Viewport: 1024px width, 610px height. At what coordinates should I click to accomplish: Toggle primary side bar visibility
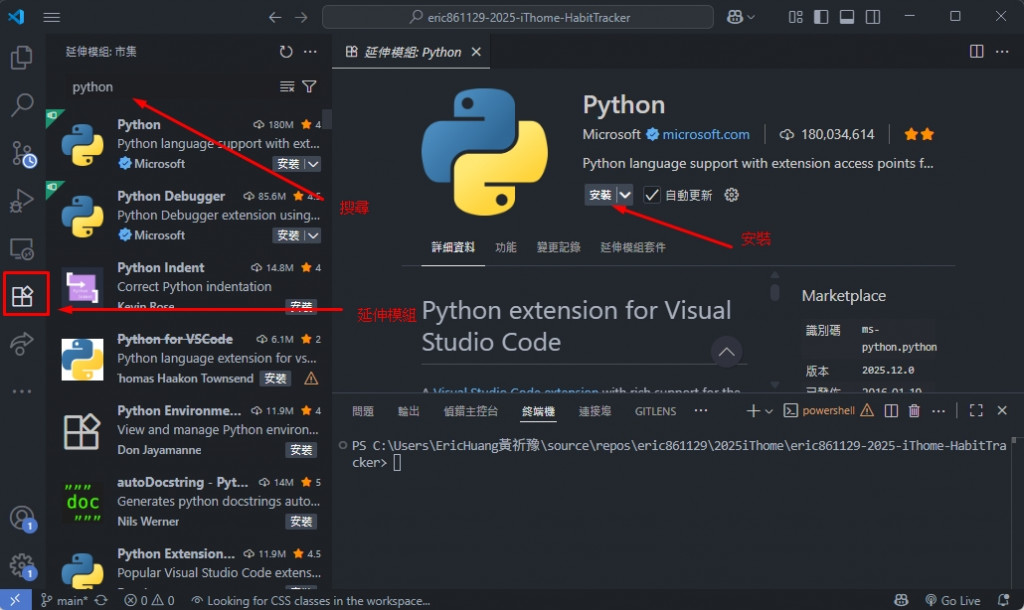(821, 17)
